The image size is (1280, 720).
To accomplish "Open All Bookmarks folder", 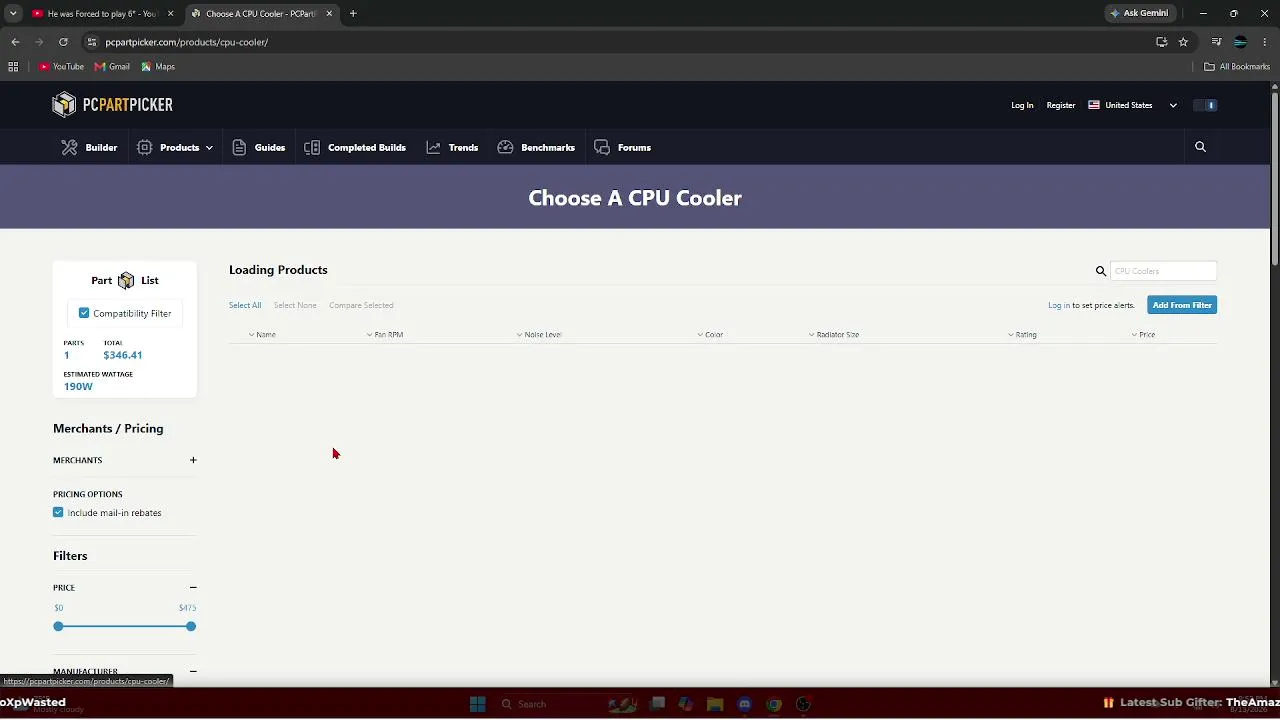I will (1237, 67).
